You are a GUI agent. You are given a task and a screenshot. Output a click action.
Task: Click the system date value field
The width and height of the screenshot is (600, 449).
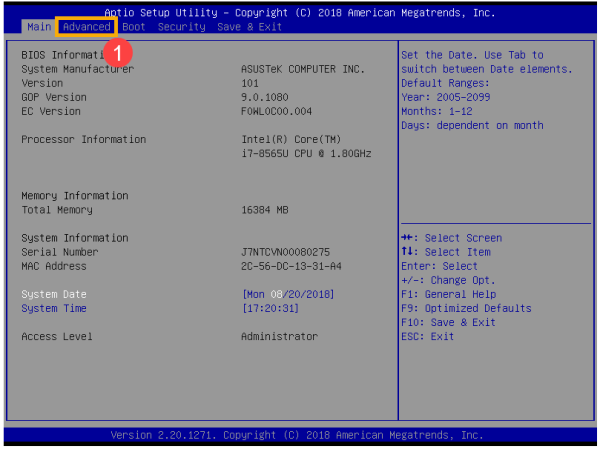[x=288, y=294]
